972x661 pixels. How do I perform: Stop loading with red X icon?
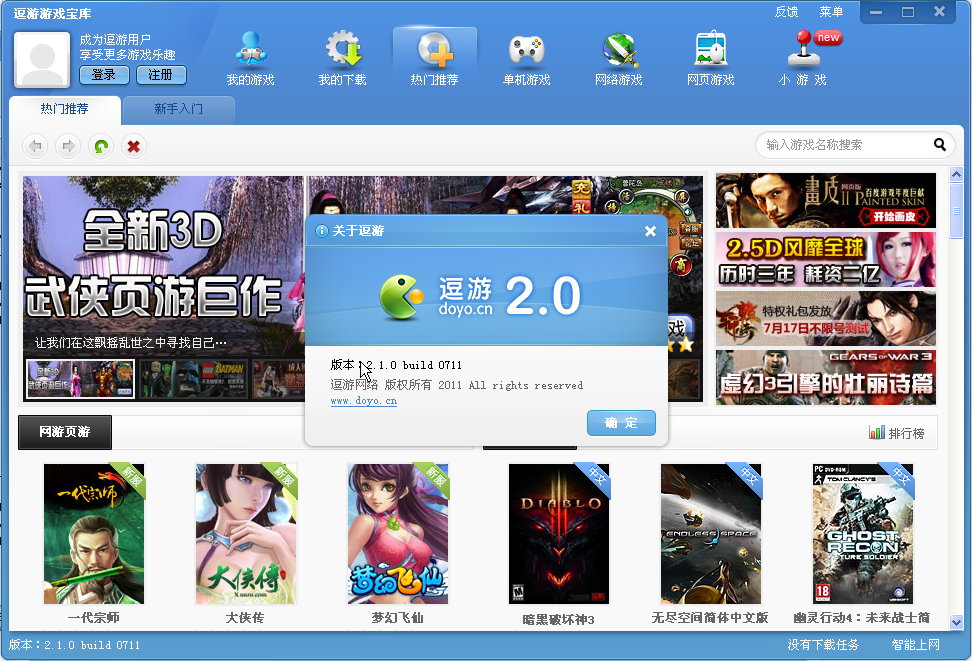click(133, 146)
